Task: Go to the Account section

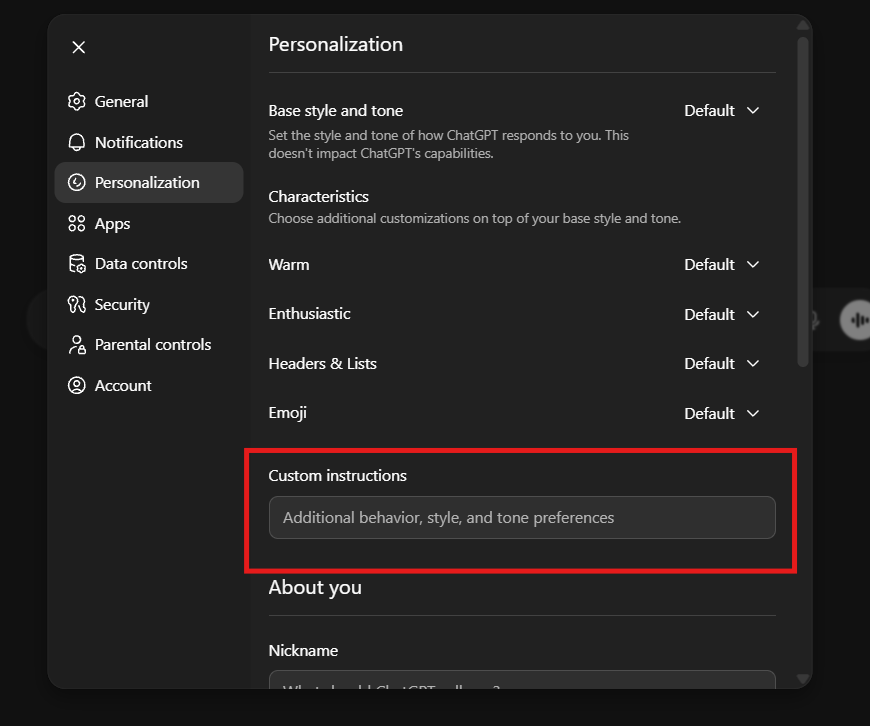Action: [x=122, y=385]
